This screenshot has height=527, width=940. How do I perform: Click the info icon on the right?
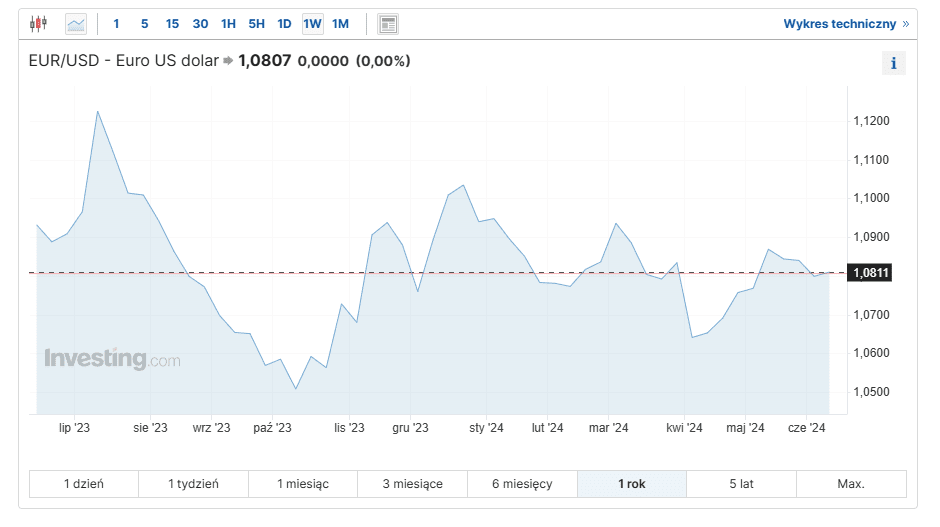click(x=893, y=63)
